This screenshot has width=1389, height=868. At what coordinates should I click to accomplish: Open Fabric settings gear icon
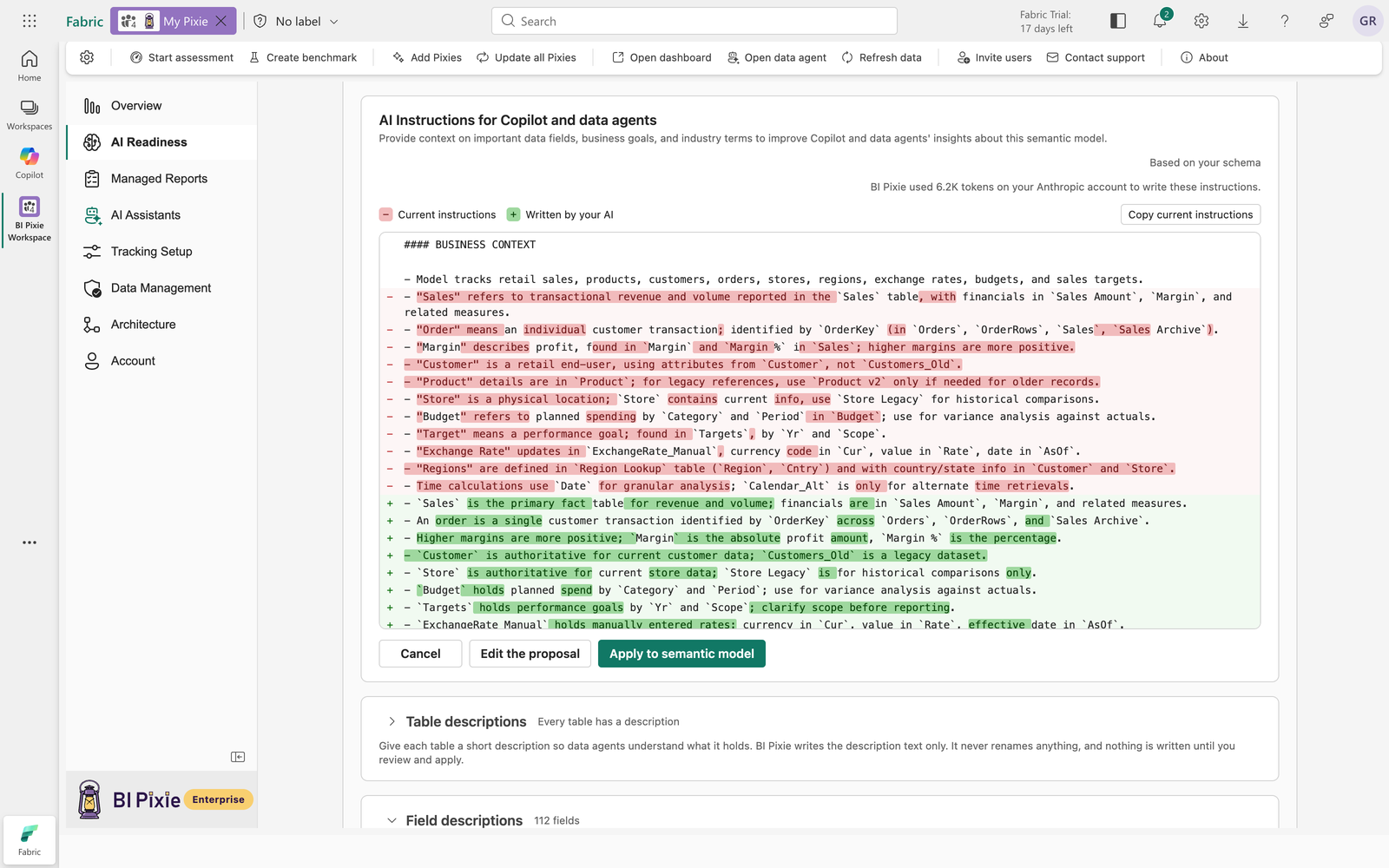tap(1201, 21)
